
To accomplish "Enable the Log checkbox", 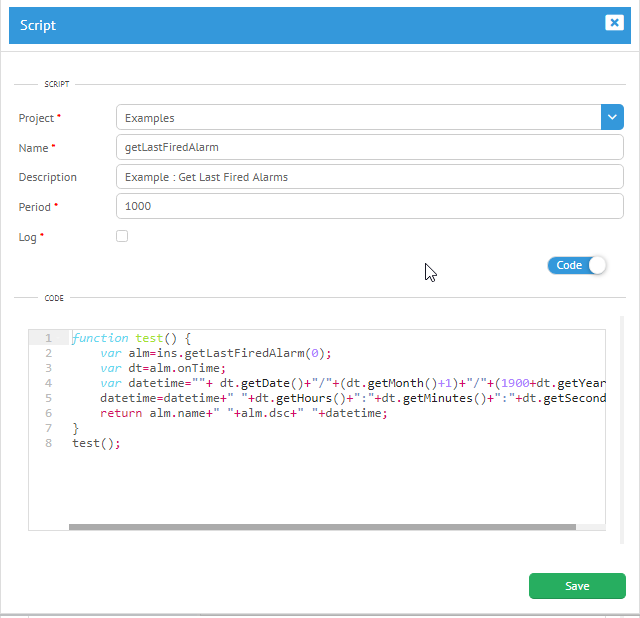I will pos(122,236).
